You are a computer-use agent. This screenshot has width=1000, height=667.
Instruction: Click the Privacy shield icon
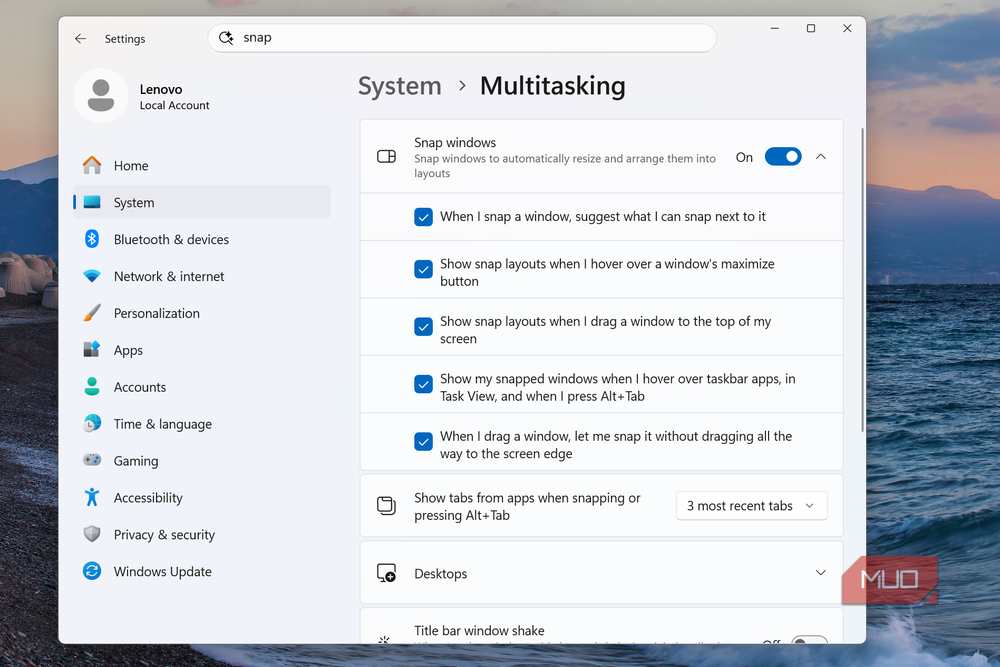coord(92,534)
